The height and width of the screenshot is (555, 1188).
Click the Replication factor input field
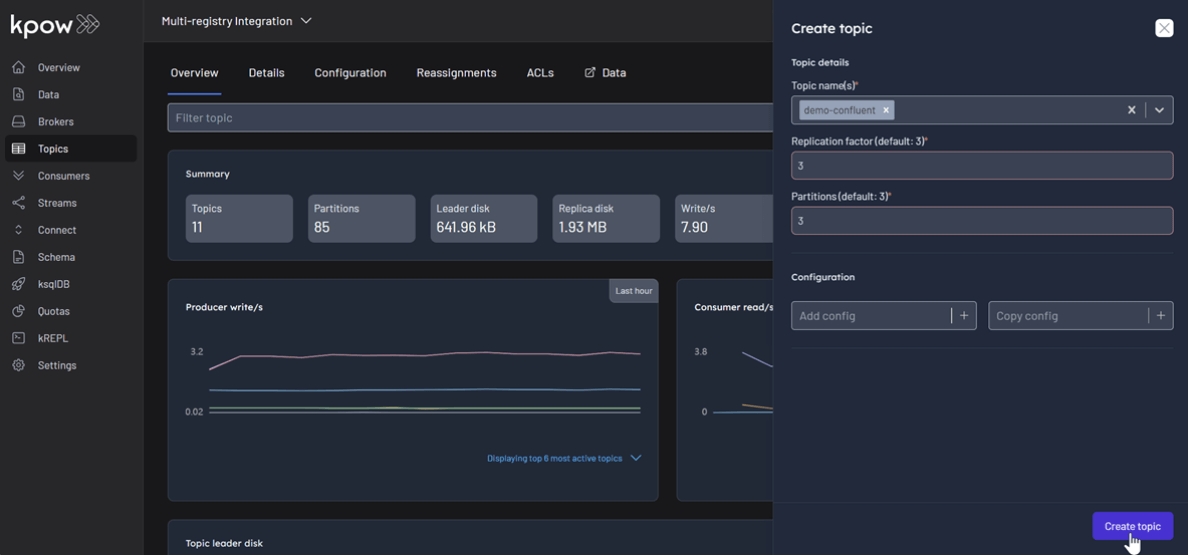click(981, 166)
